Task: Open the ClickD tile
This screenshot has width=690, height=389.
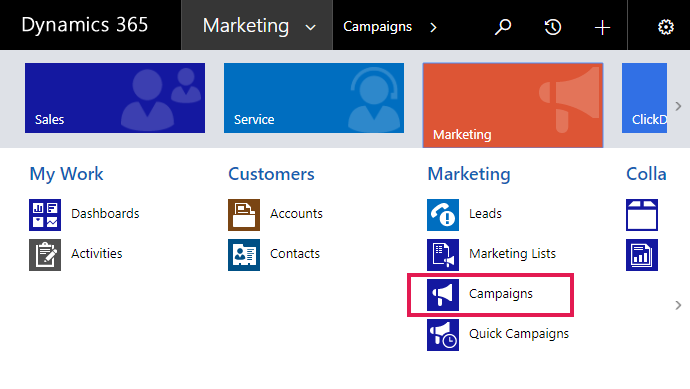Action: point(644,98)
